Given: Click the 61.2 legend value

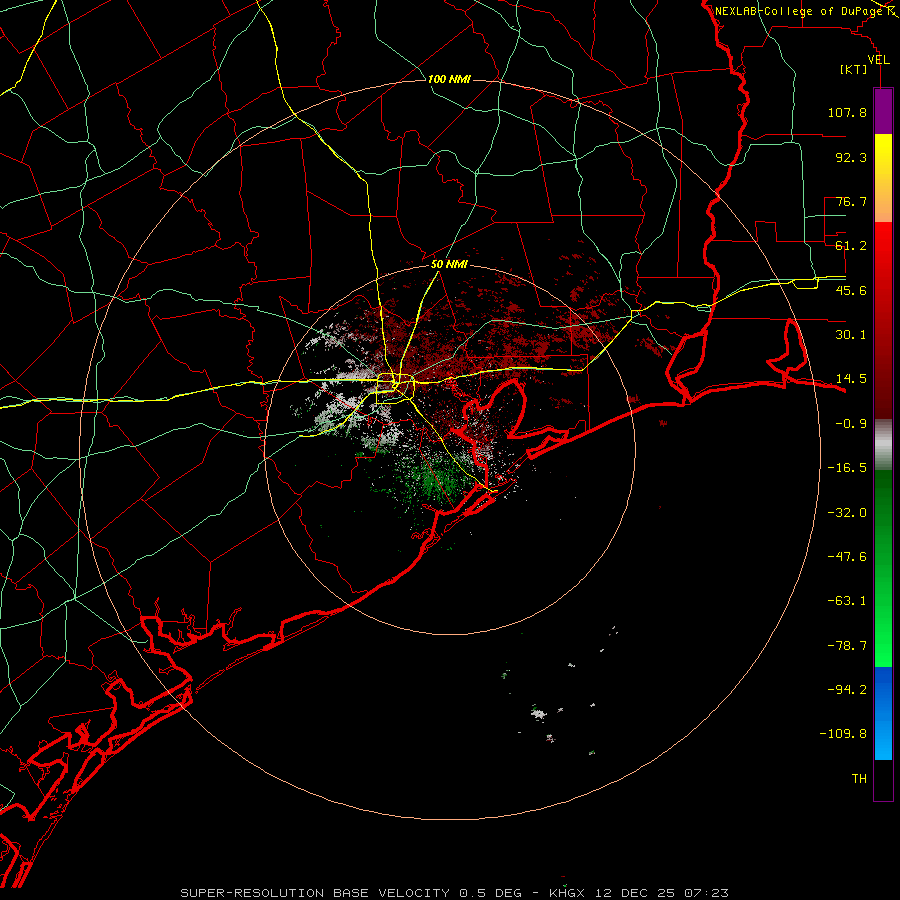Looking at the screenshot, I should (x=851, y=246).
